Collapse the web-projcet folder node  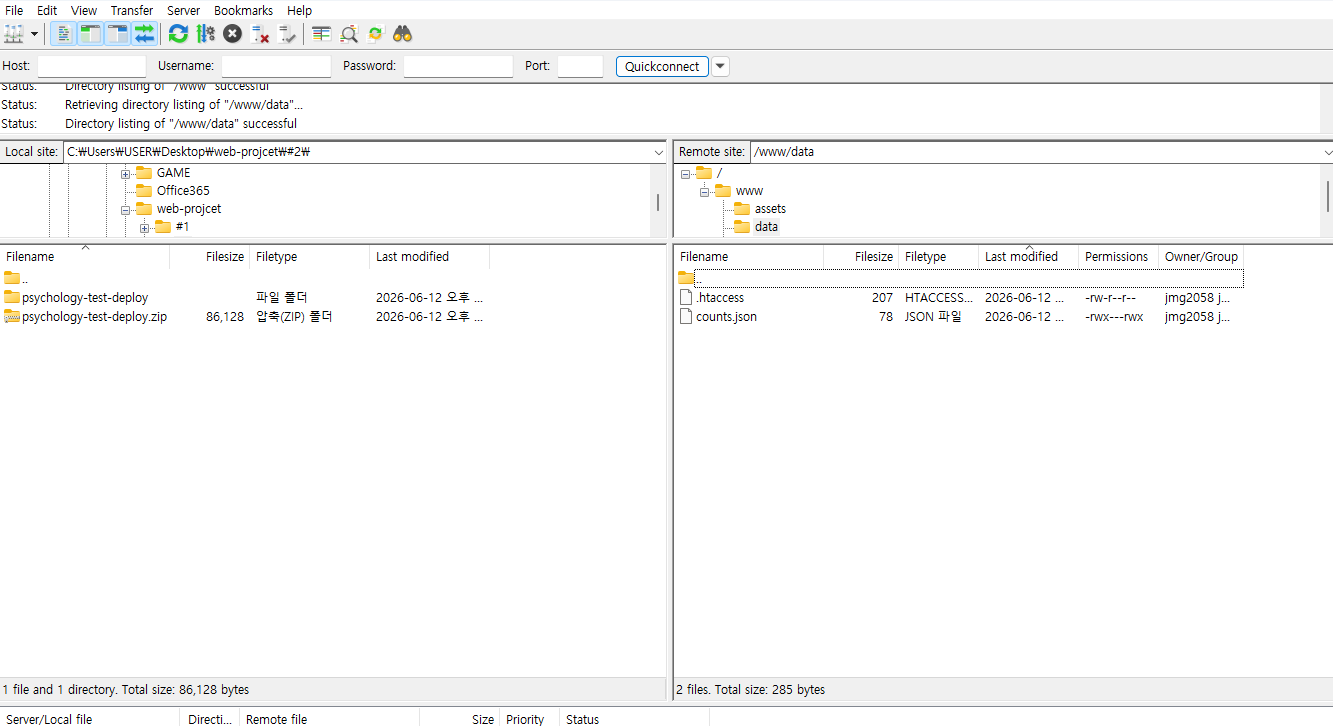tap(126, 209)
